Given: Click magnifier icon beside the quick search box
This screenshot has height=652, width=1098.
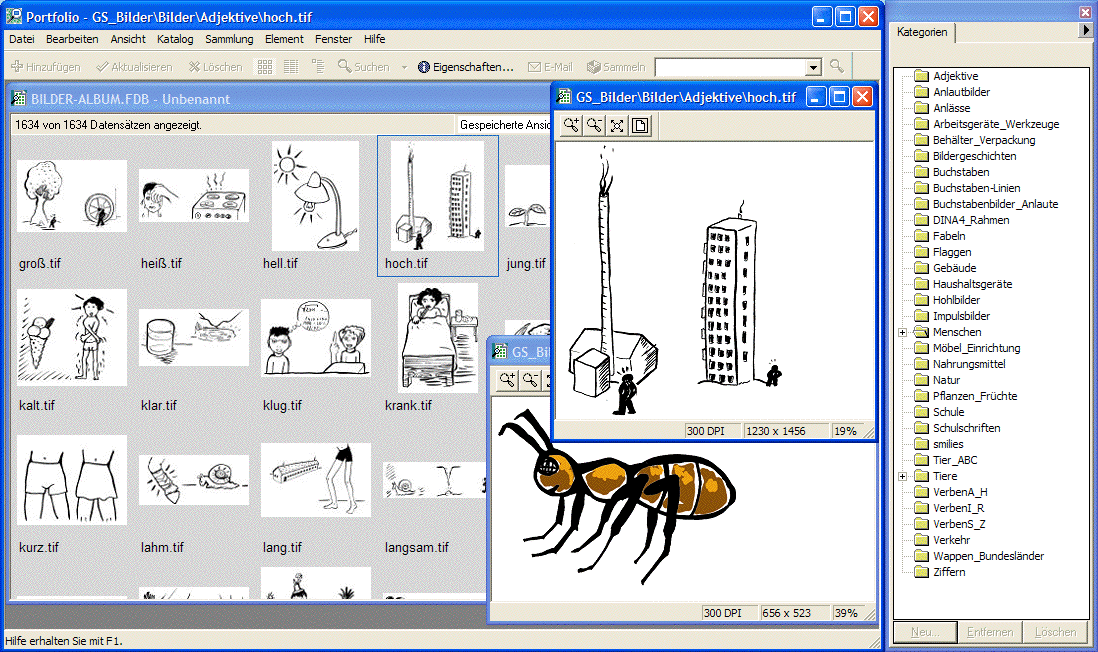Looking at the screenshot, I should tap(837, 67).
